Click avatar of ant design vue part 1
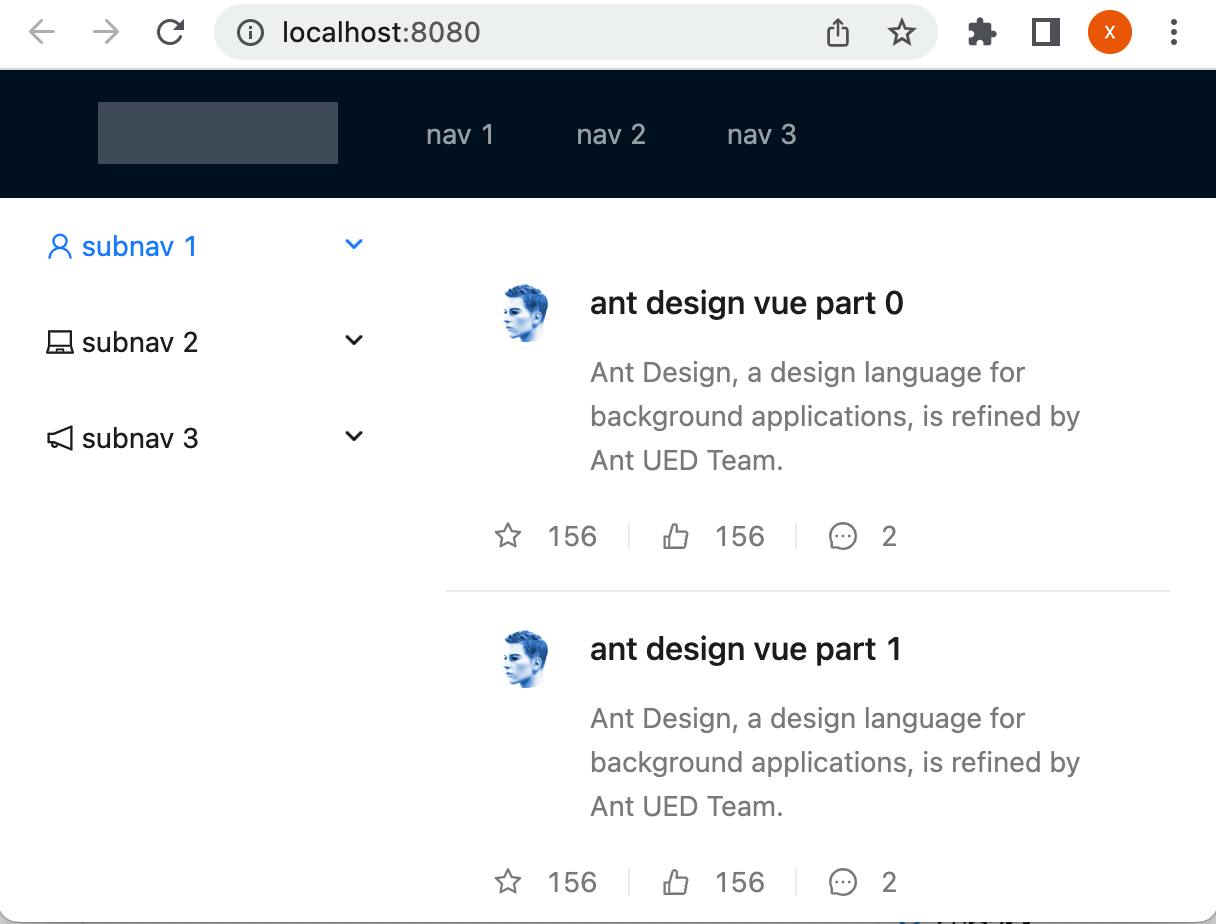Viewport: 1216px width, 924px height. [525, 659]
